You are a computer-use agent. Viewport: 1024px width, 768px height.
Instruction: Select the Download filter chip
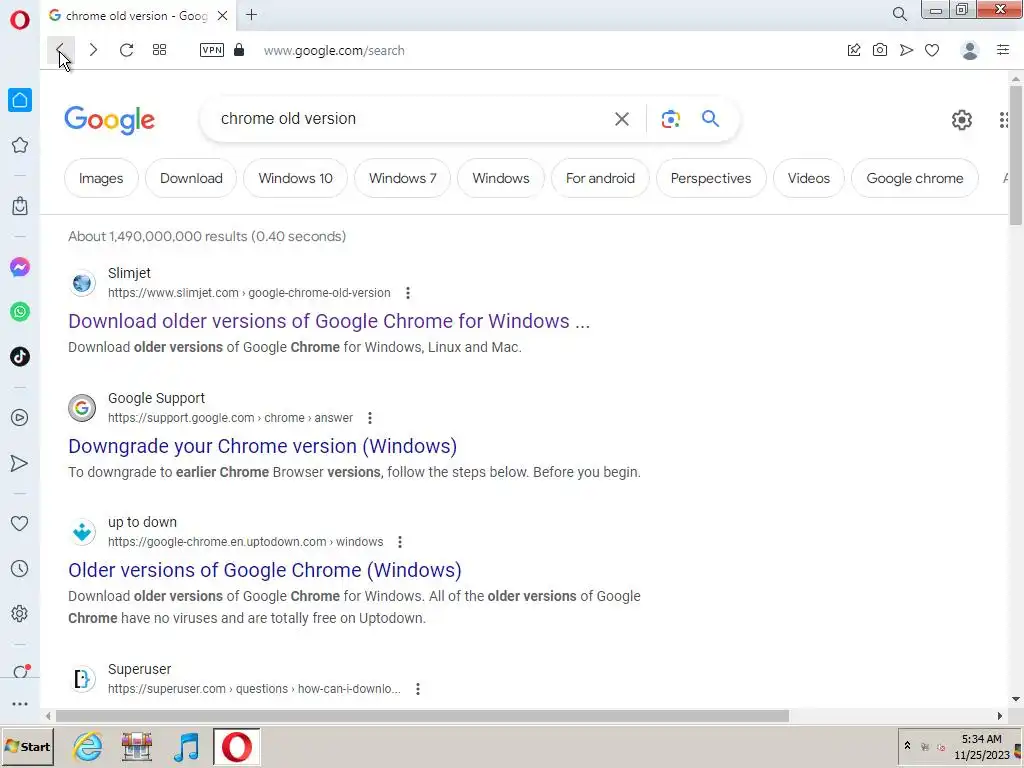191,178
